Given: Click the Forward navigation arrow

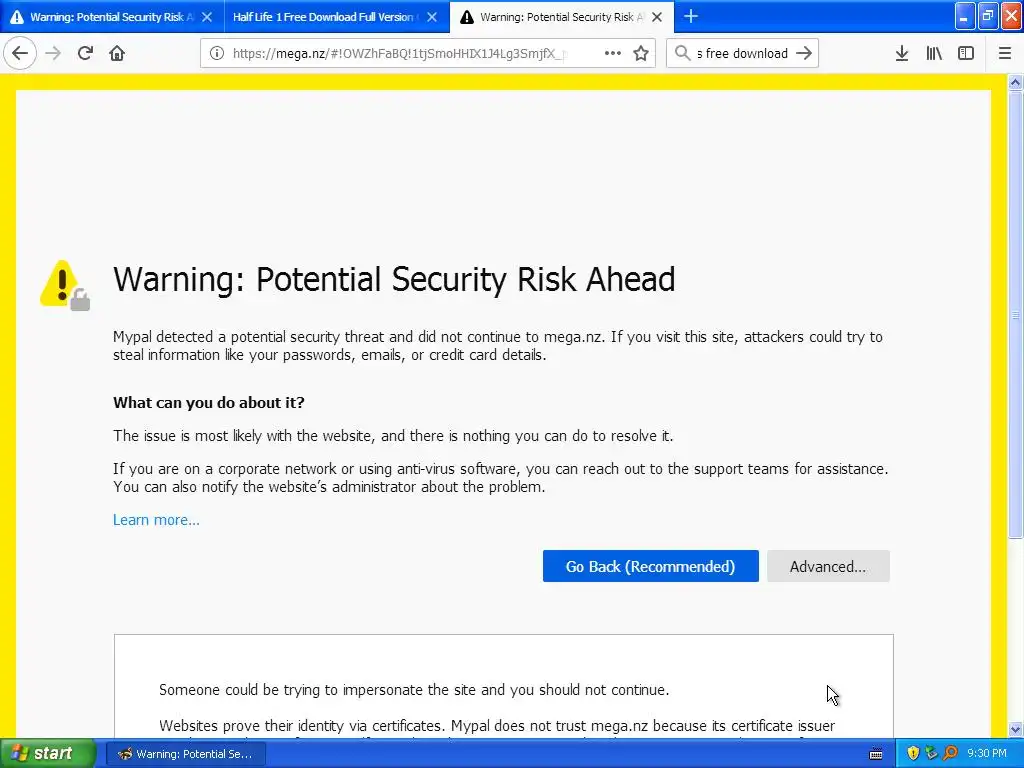Looking at the screenshot, I should (53, 54).
